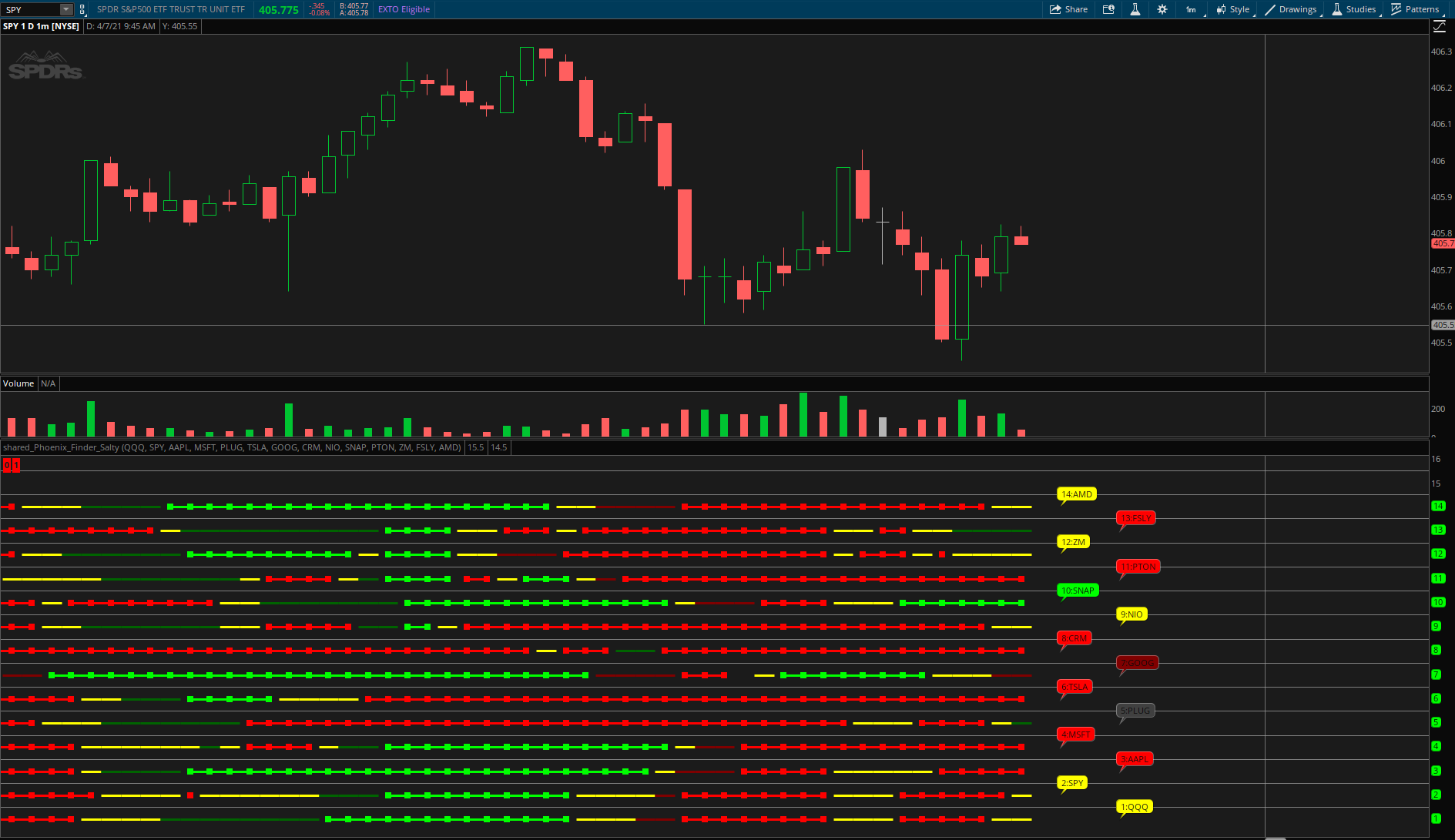Expand the SPY symbol dropdown arrow
Image resolution: width=1455 pixels, height=840 pixels.
coord(66,9)
